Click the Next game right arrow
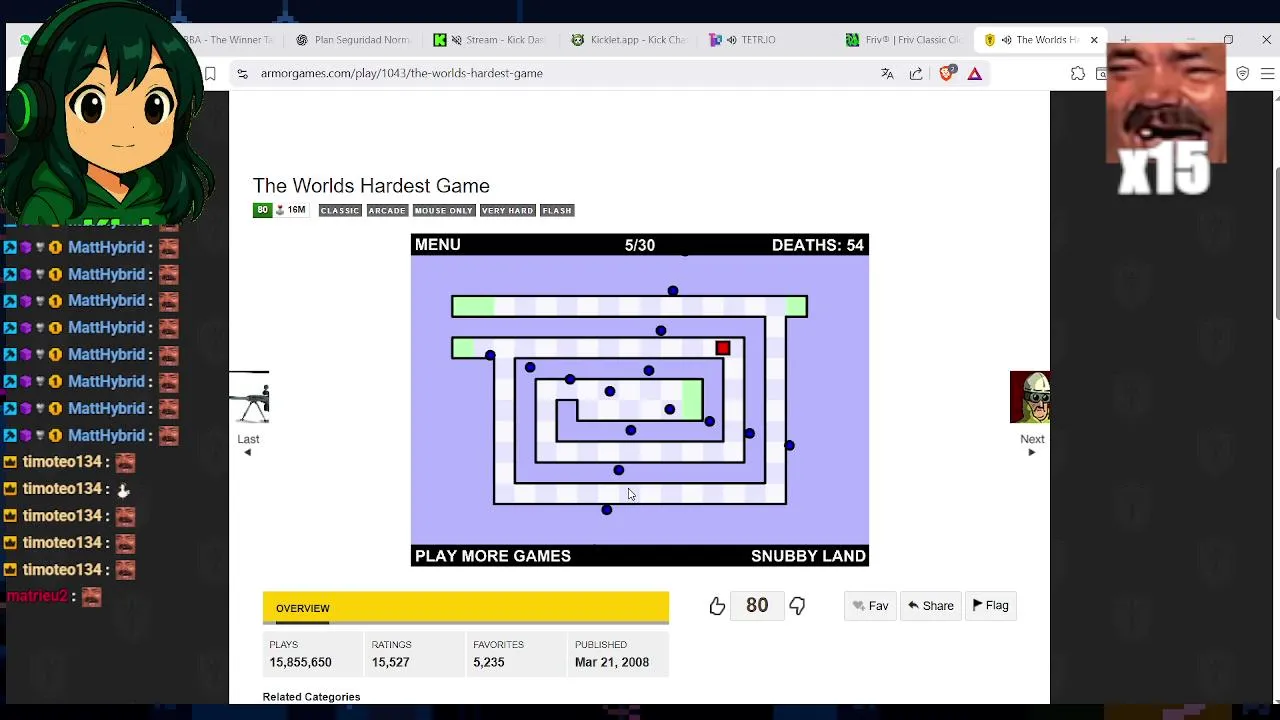 click(1032, 452)
